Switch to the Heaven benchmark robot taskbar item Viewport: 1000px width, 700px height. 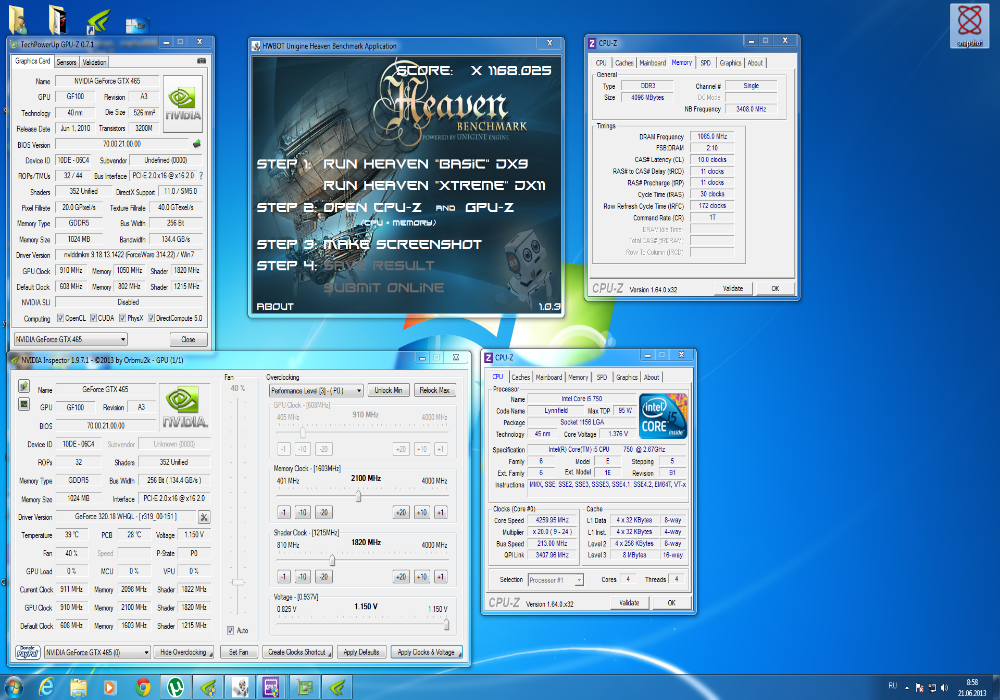click(x=240, y=687)
